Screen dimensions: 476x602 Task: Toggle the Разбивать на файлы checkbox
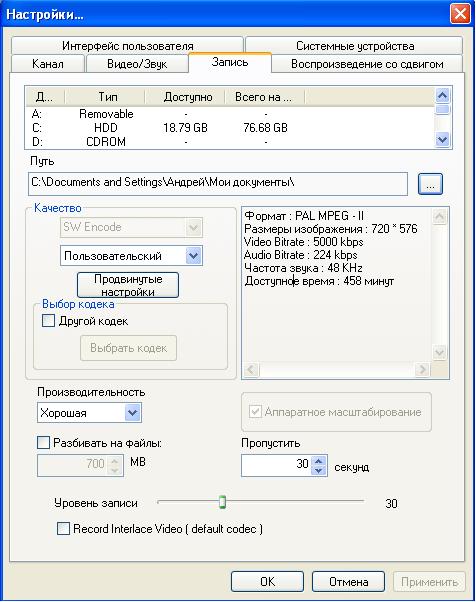pyautogui.click(x=43, y=443)
